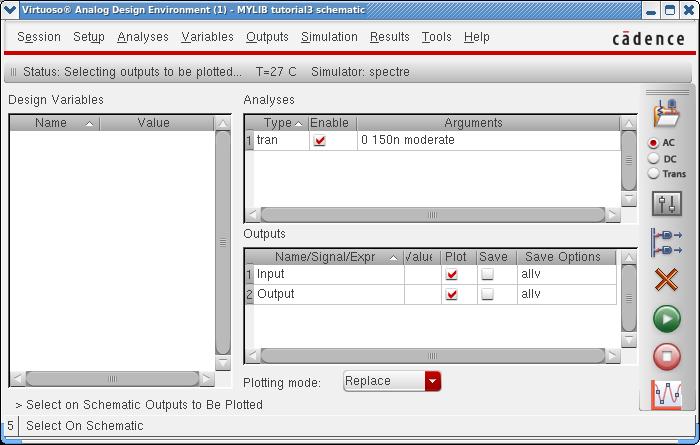
Task: Select the Trans radio button
Action: point(654,174)
